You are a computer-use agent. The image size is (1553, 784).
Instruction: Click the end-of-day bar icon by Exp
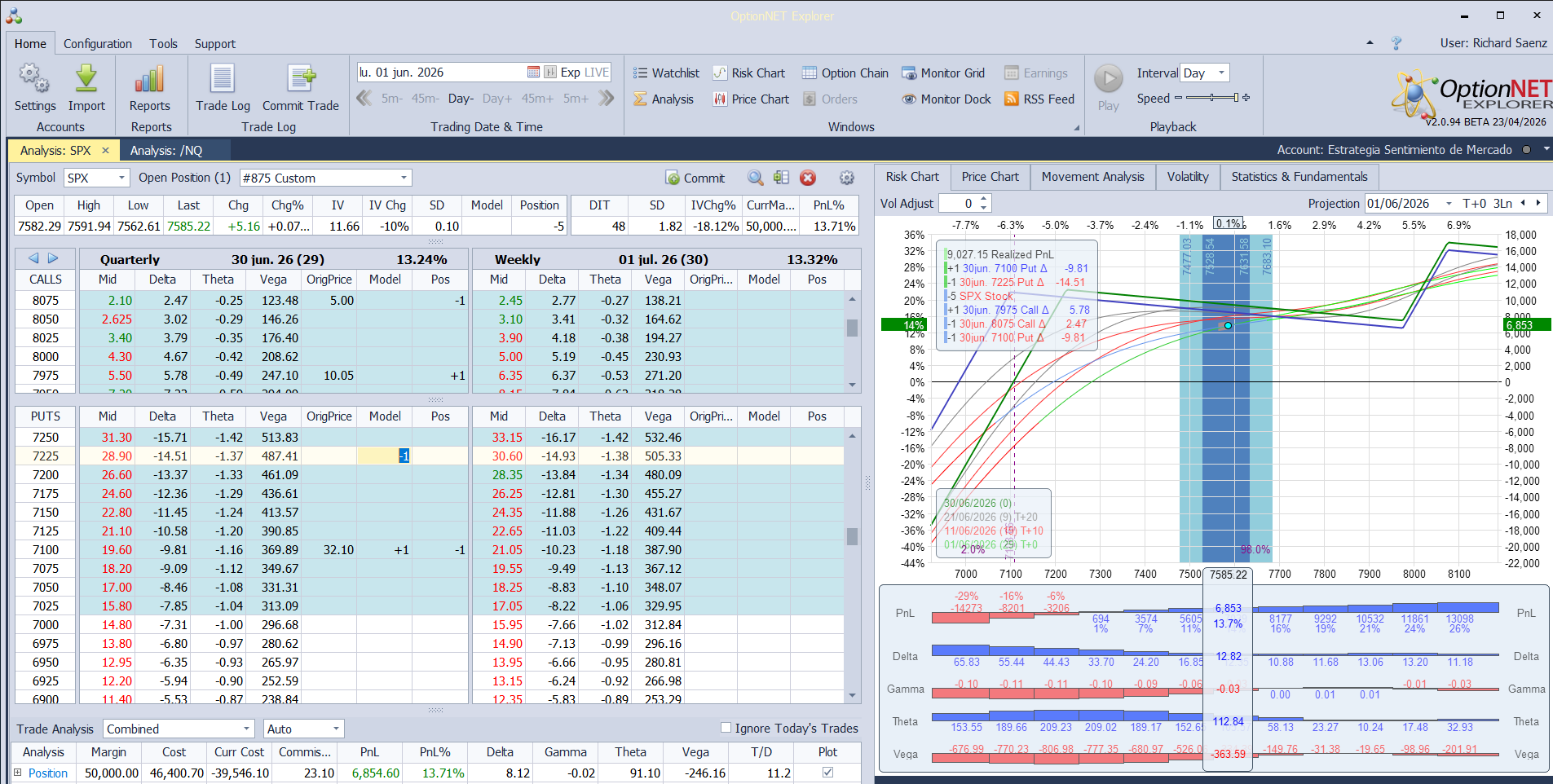coord(550,72)
